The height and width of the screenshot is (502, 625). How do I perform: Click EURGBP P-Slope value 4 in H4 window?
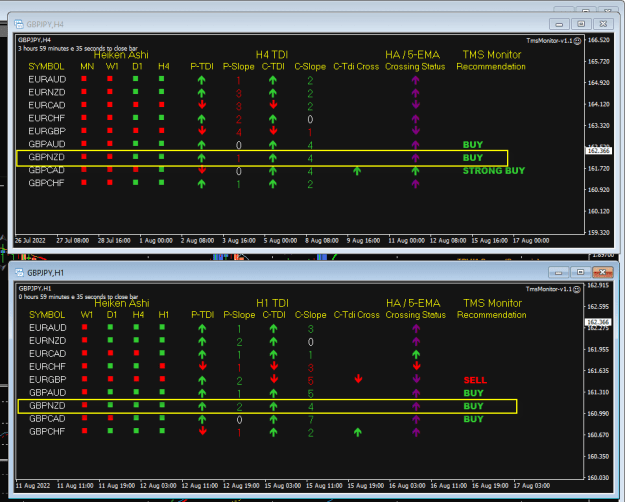click(238, 132)
